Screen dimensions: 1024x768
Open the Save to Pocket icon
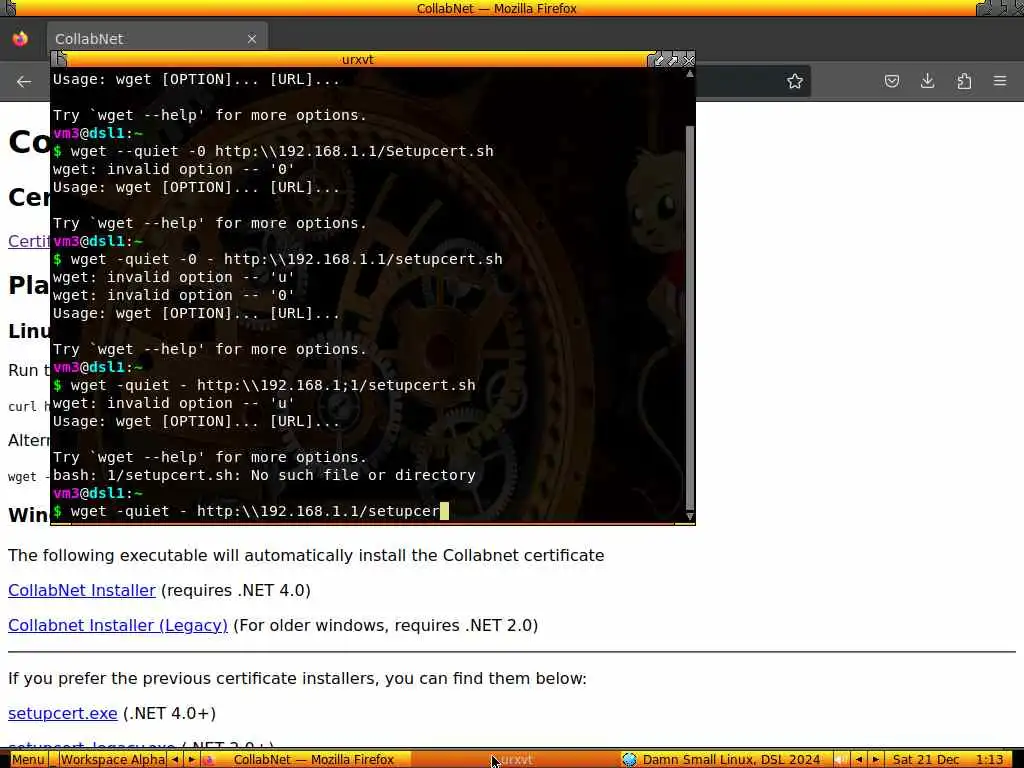891,82
